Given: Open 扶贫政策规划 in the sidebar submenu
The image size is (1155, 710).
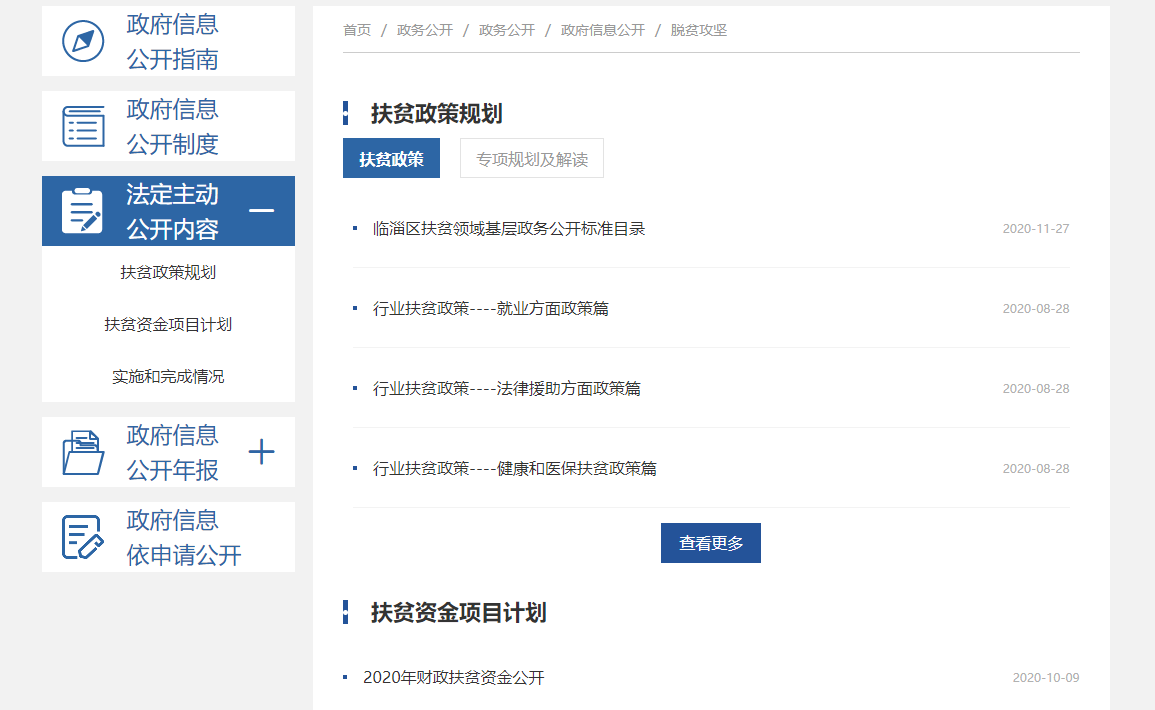Looking at the screenshot, I should 168,273.
